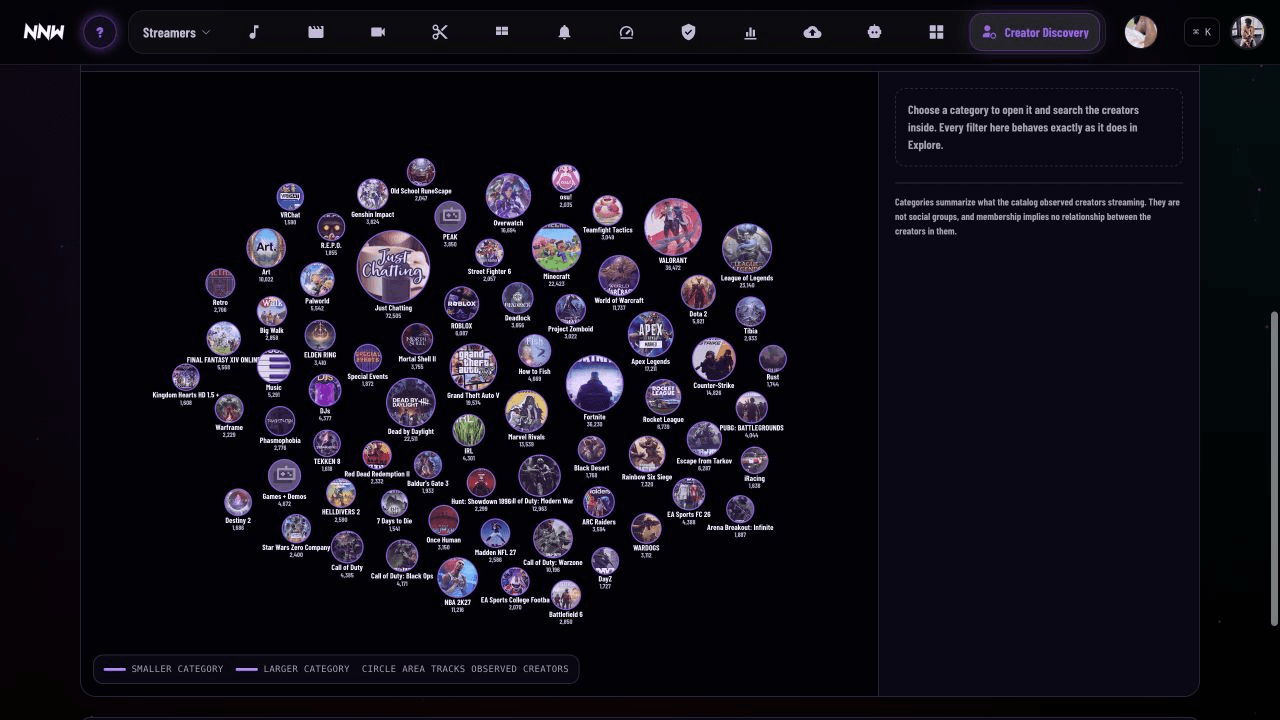Open the Rocket League category bubble
Viewport: 1280px width, 720px height.
(x=663, y=397)
